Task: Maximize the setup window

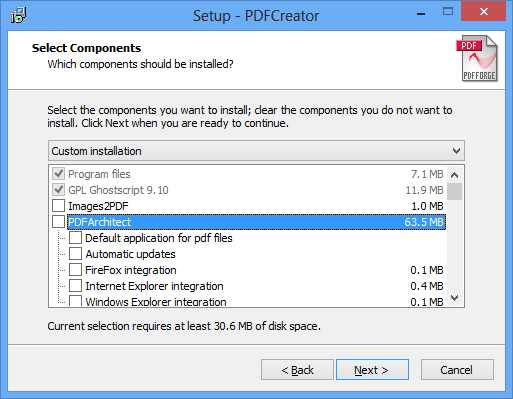Action: [448, 12]
